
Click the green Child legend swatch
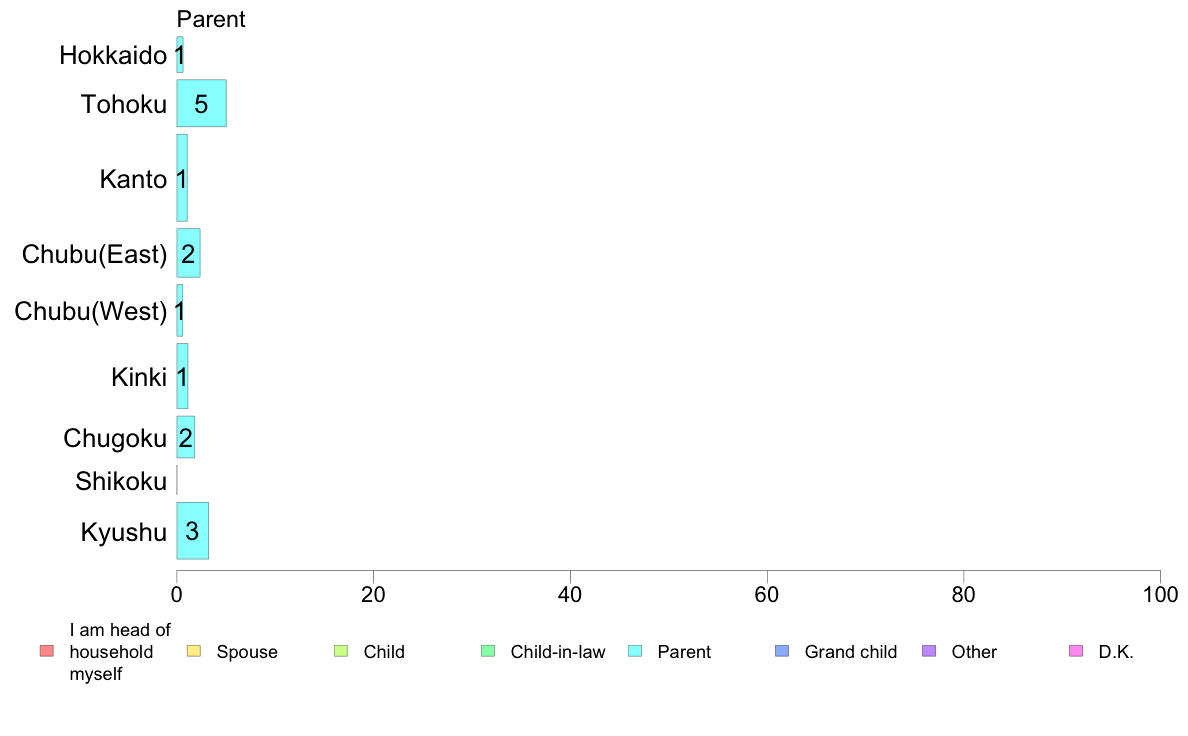pos(341,651)
